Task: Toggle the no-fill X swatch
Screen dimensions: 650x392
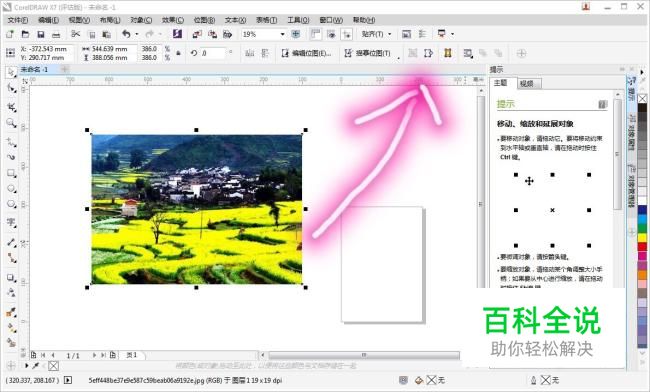Action: [642, 98]
